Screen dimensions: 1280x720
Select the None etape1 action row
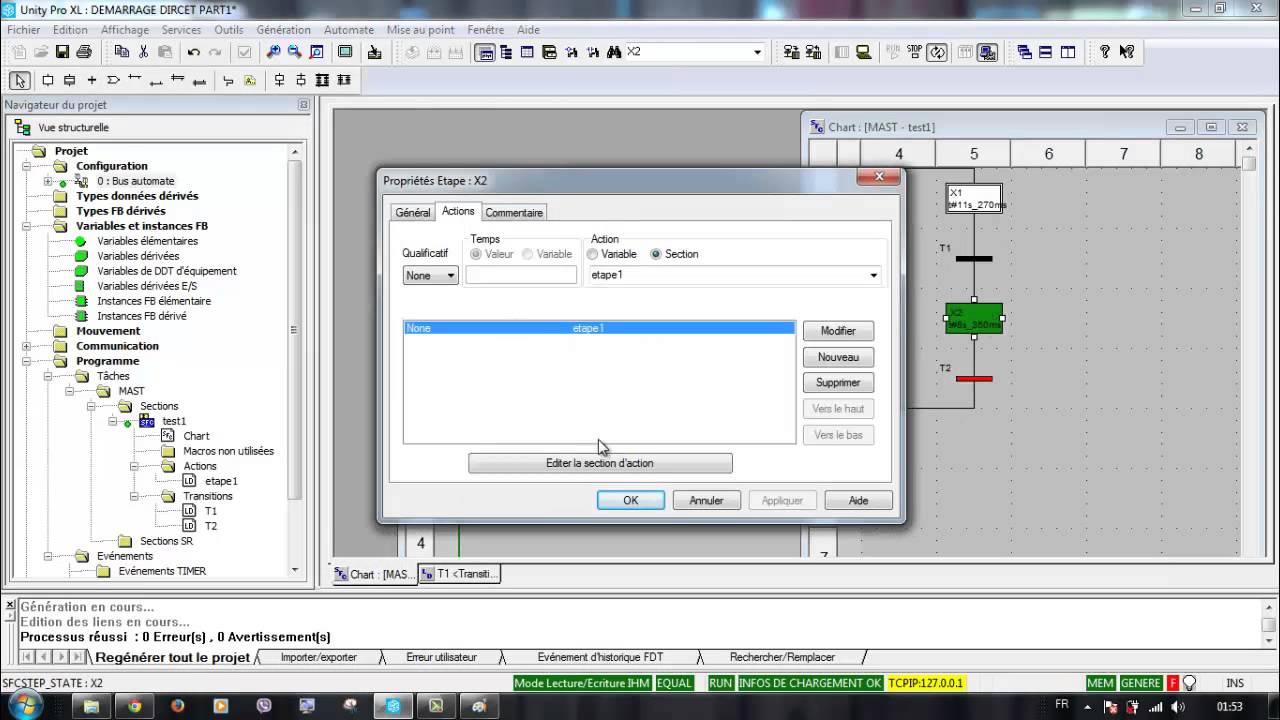(x=599, y=328)
